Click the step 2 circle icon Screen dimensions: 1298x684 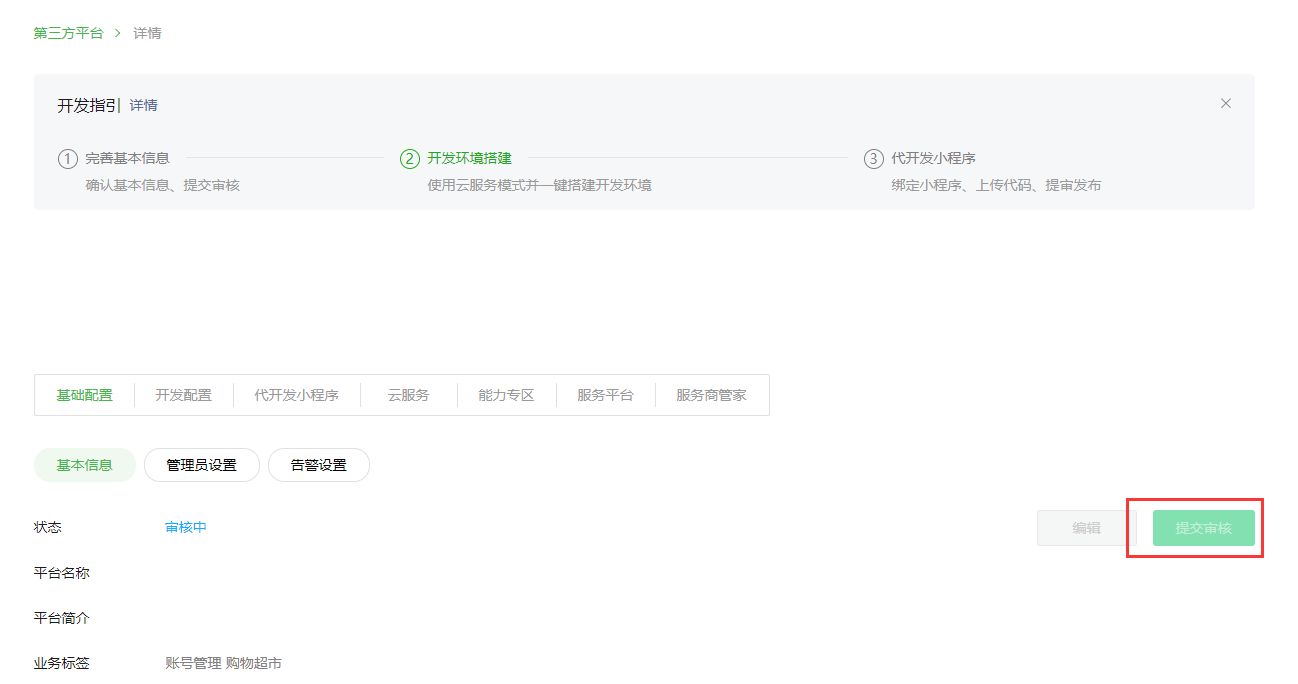coord(409,159)
